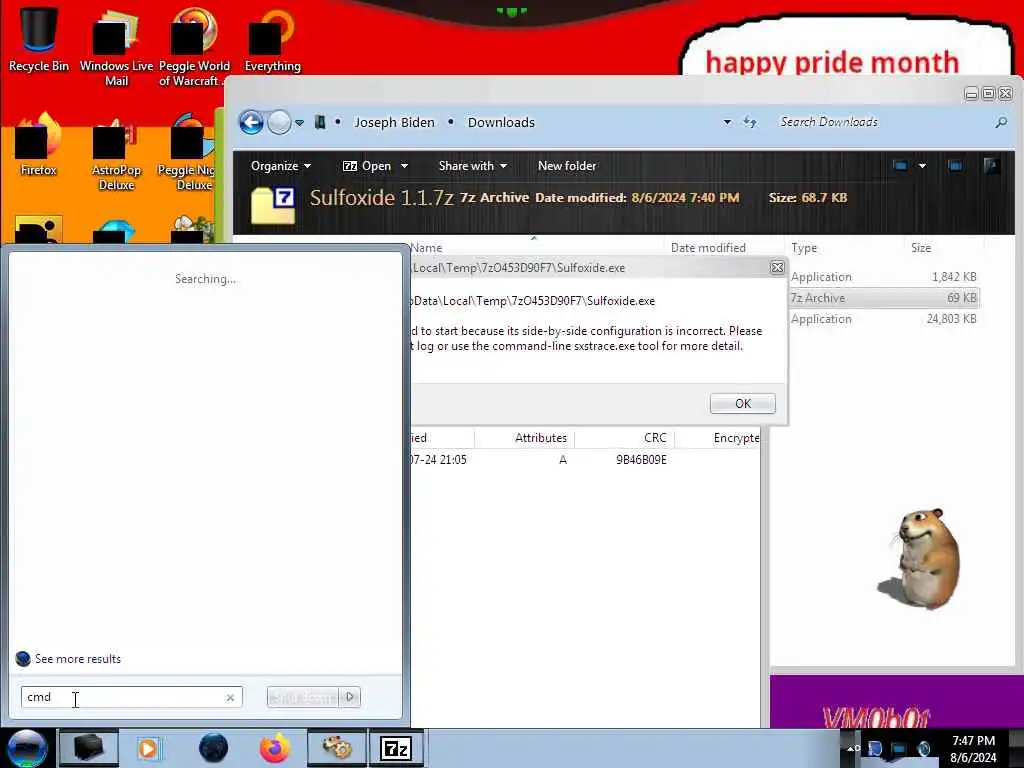Open the Everything desktop shortcut

pyautogui.click(x=272, y=38)
